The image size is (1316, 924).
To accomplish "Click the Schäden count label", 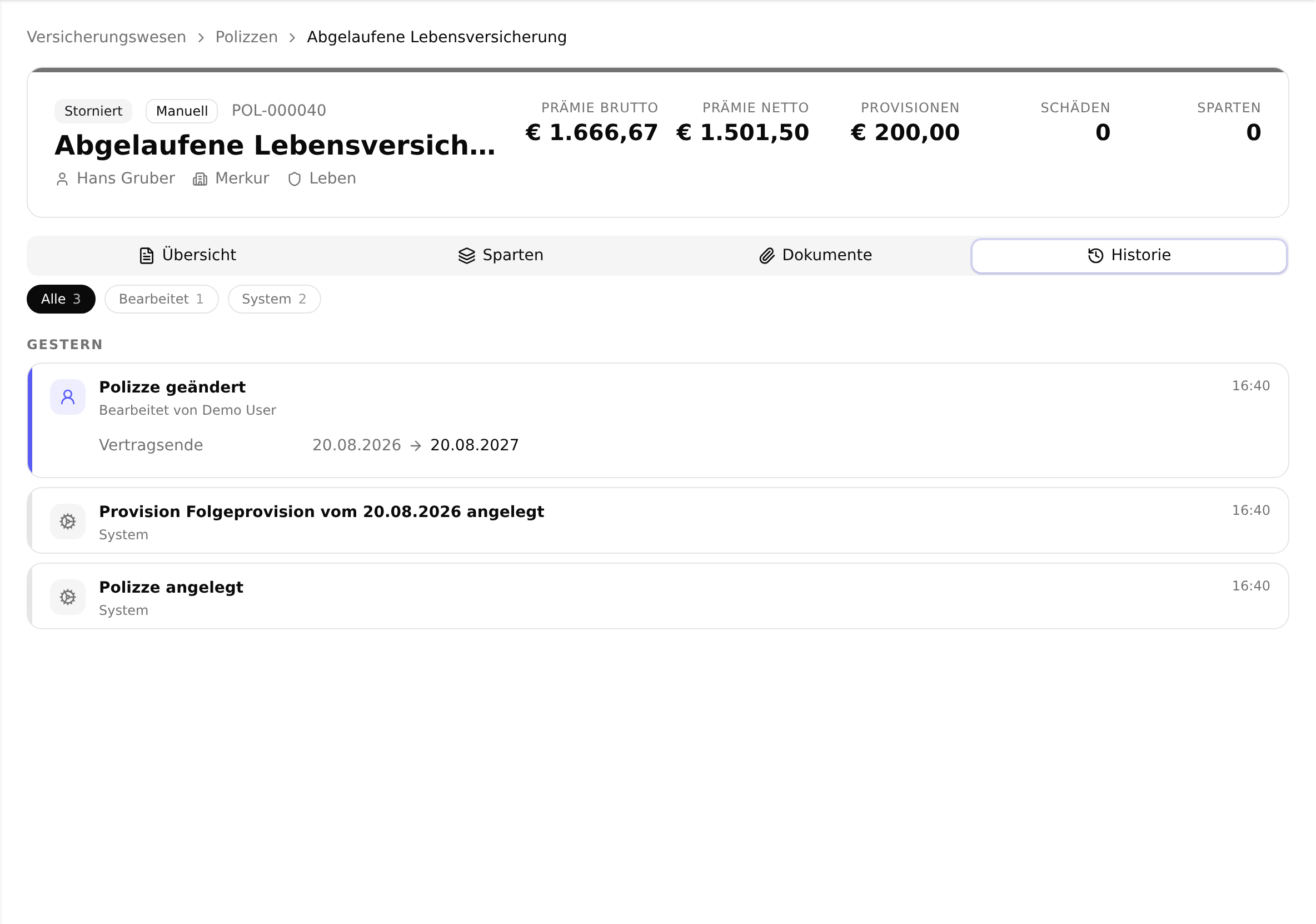I will pyautogui.click(x=1075, y=108).
